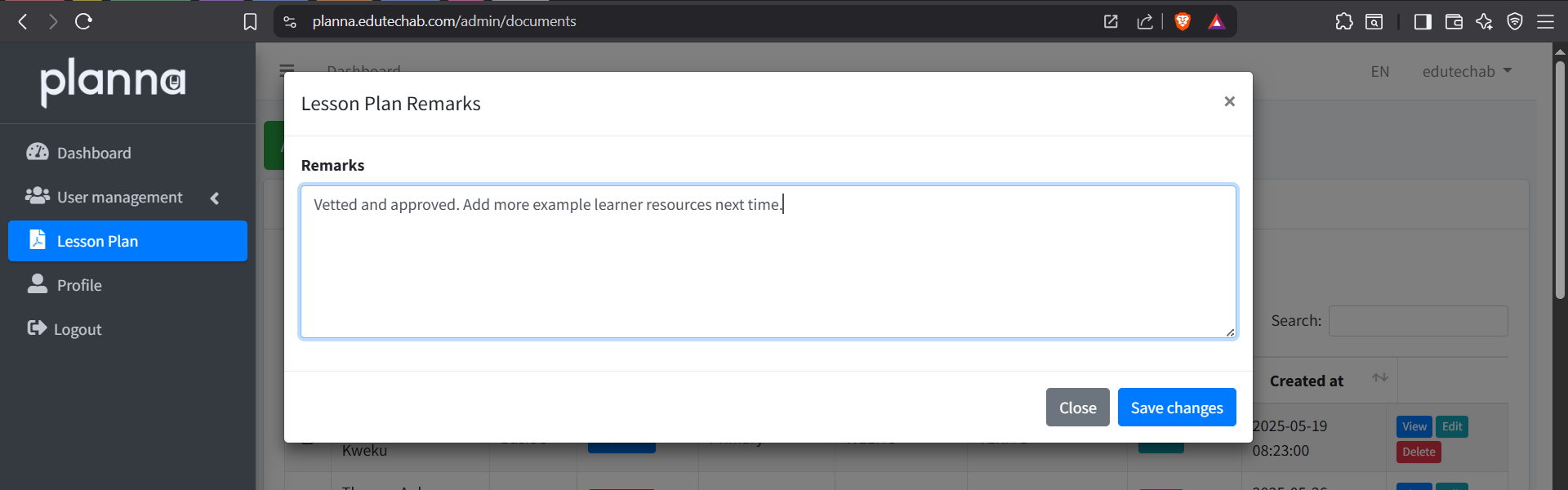Open the browser hamburger menu
Viewport: 1568px width, 490px height.
1545,22
